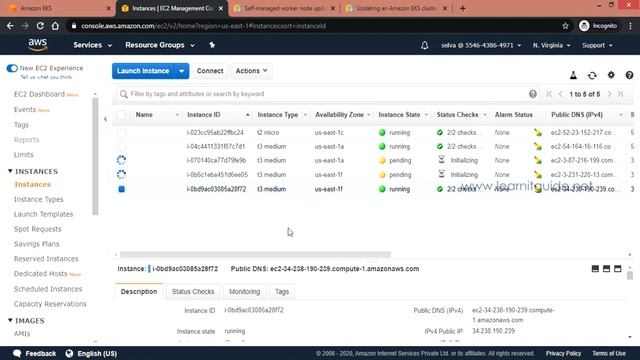Switch to the Status Checks tab

193,292
